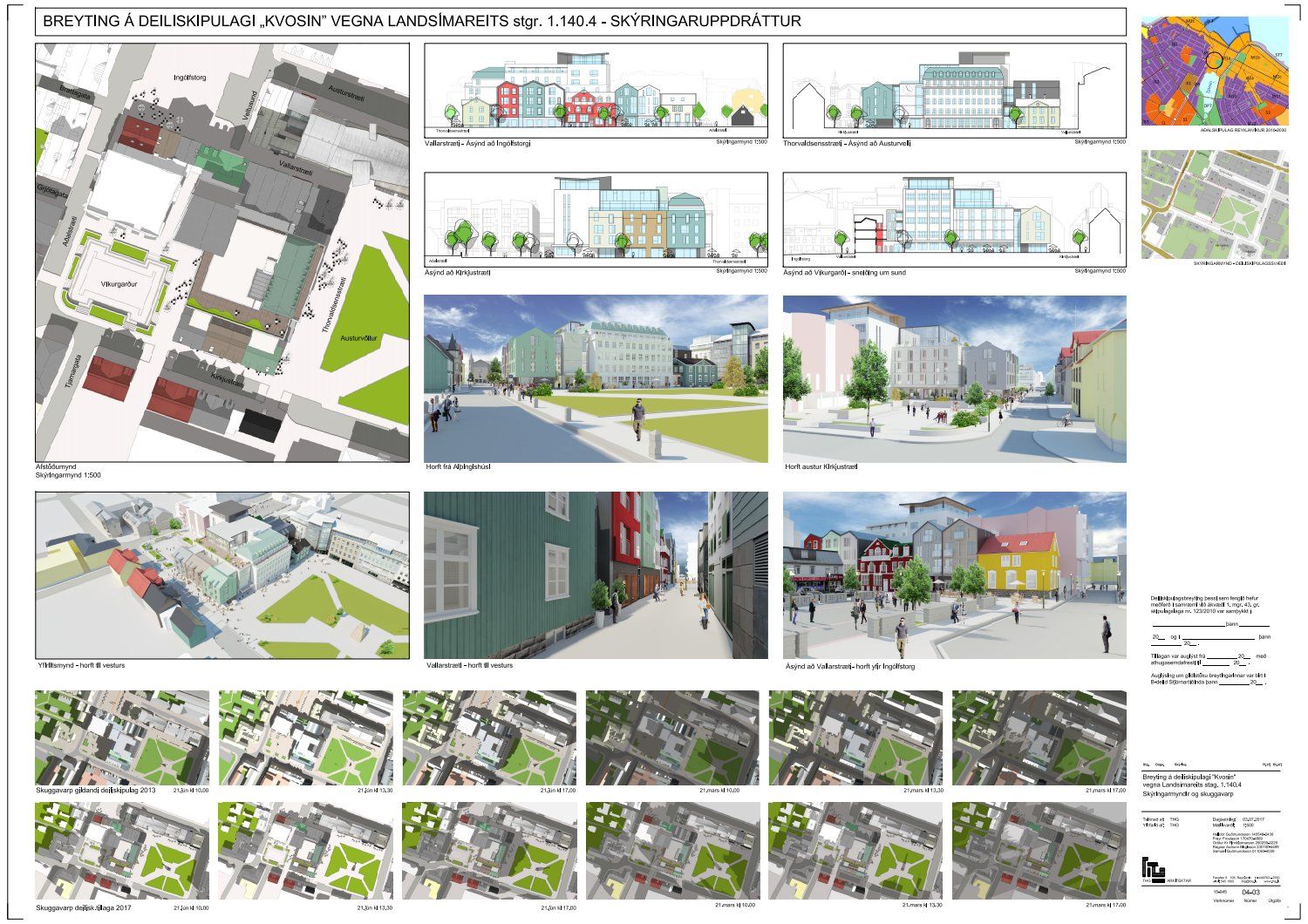Open the Vallarstræti street view rendering
The image size is (1308, 924).
click(596, 575)
